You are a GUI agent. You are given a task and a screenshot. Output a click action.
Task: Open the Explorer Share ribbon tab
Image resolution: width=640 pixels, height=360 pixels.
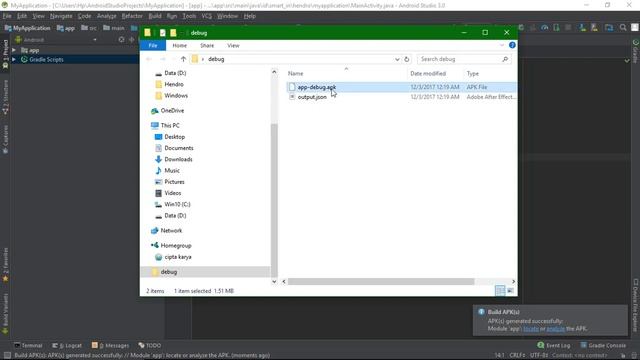[x=207, y=45]
